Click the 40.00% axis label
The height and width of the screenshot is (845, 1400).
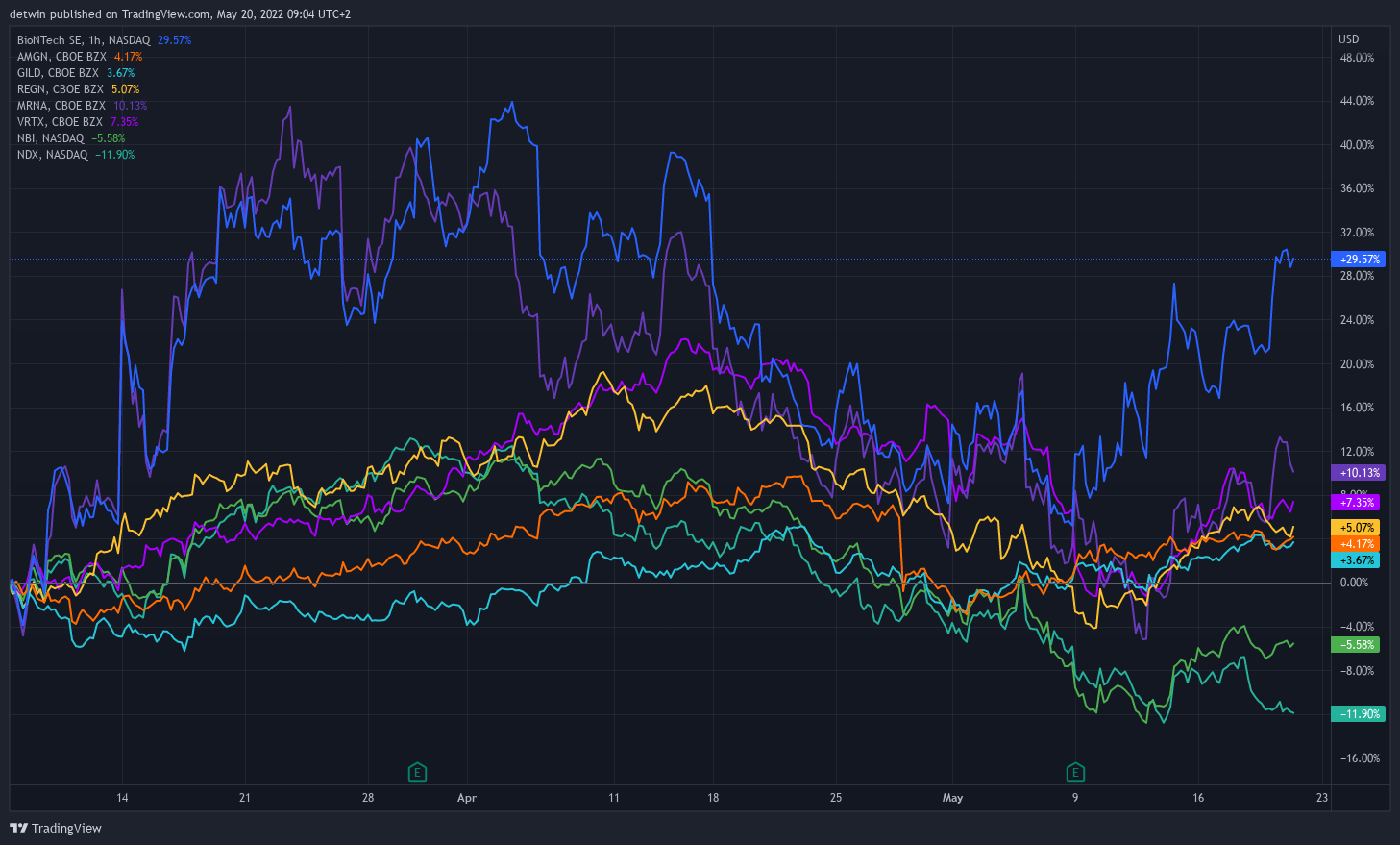tap(1357, 145)
